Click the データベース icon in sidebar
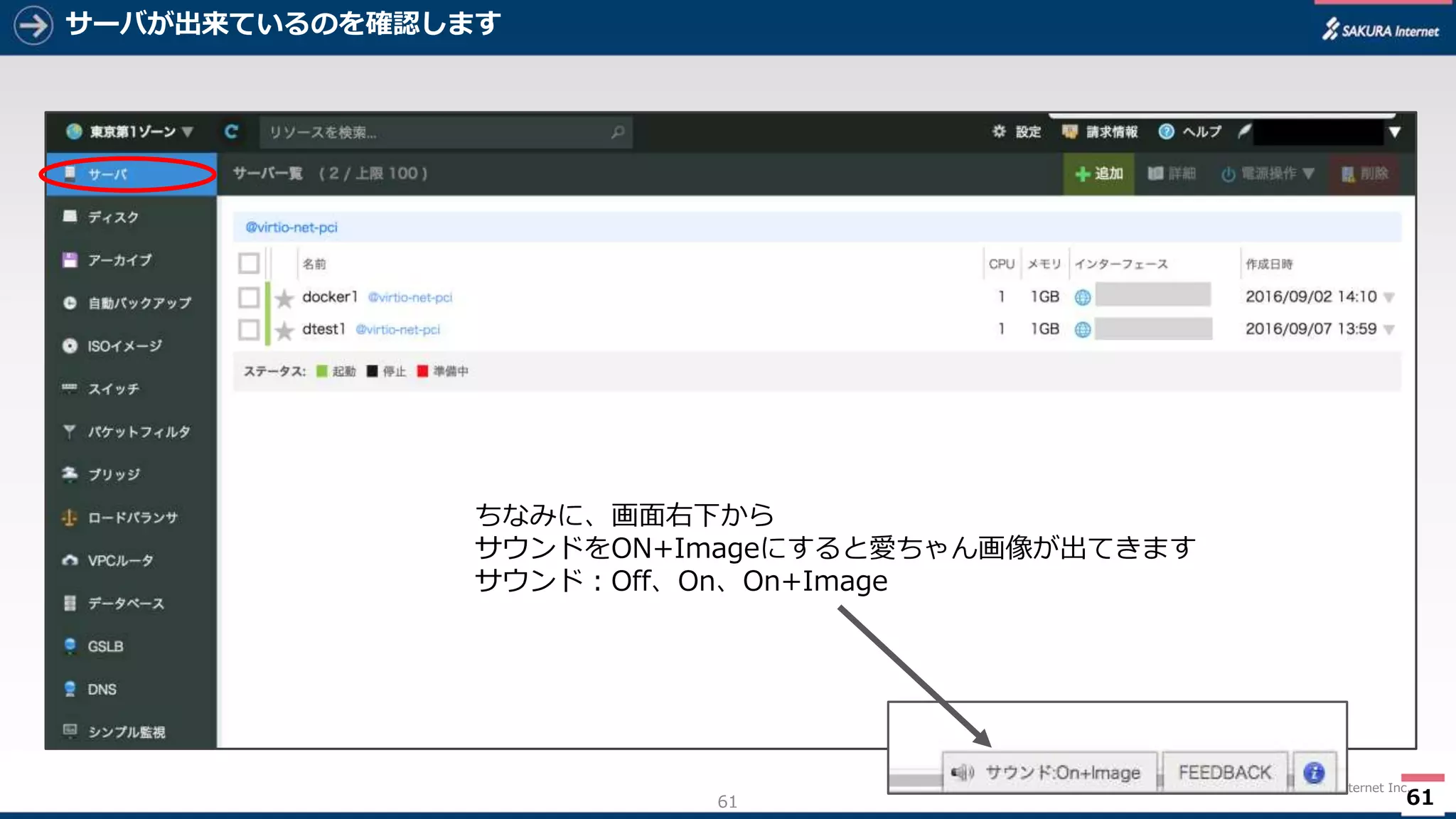Image resolution: width=1456 pixels, height=819 pixels. tap(70, 603)
